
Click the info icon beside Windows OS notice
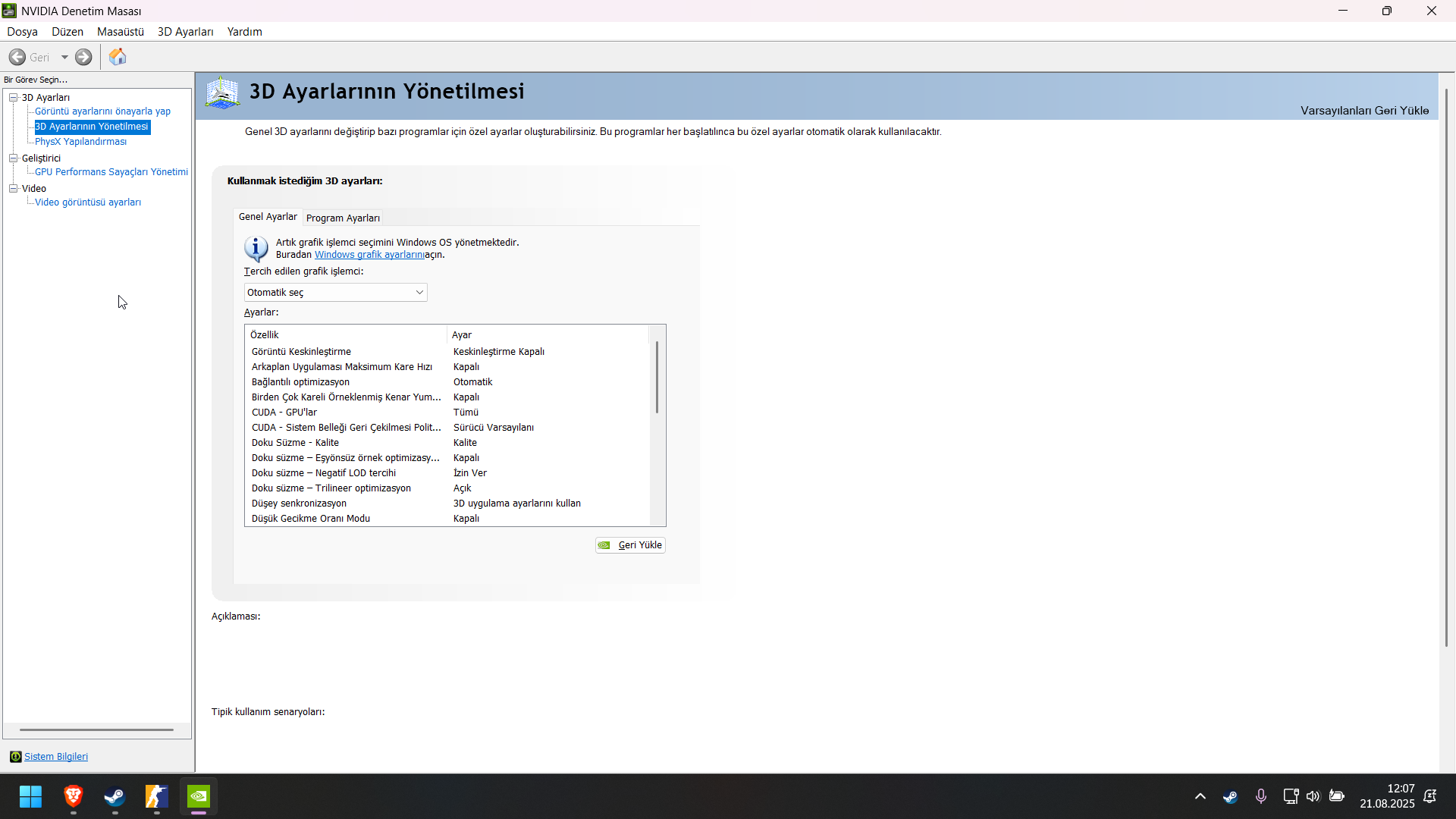point(256,249)
